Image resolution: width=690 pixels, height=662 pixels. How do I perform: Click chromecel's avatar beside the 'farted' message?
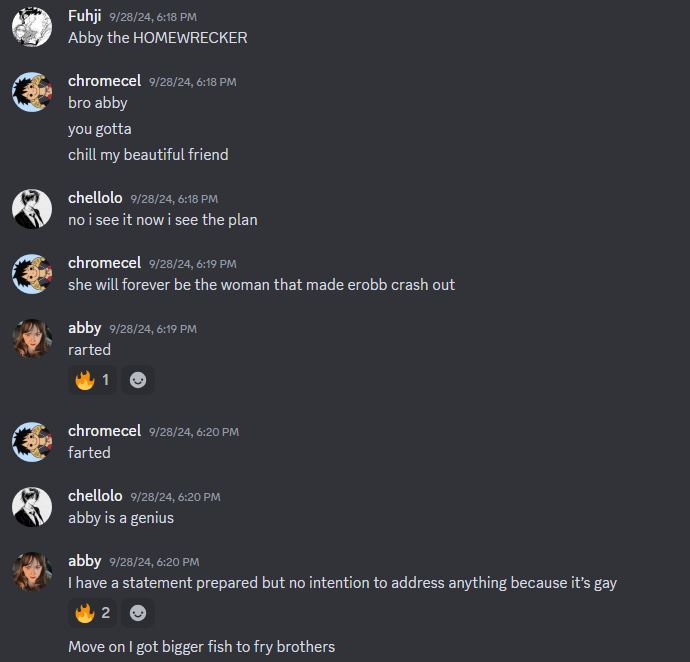pos(32,441)
